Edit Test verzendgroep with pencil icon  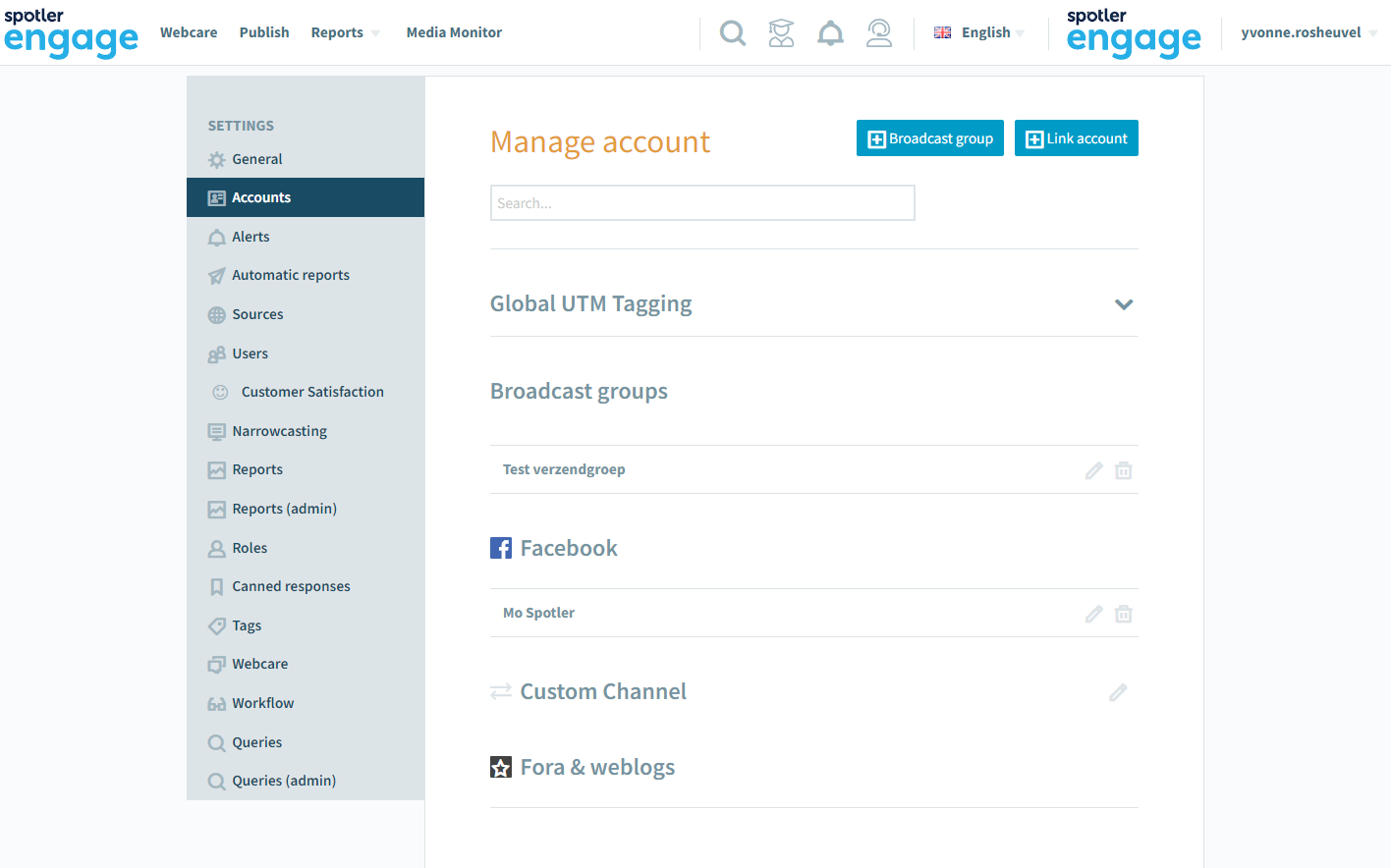(x=1093, y=470)
